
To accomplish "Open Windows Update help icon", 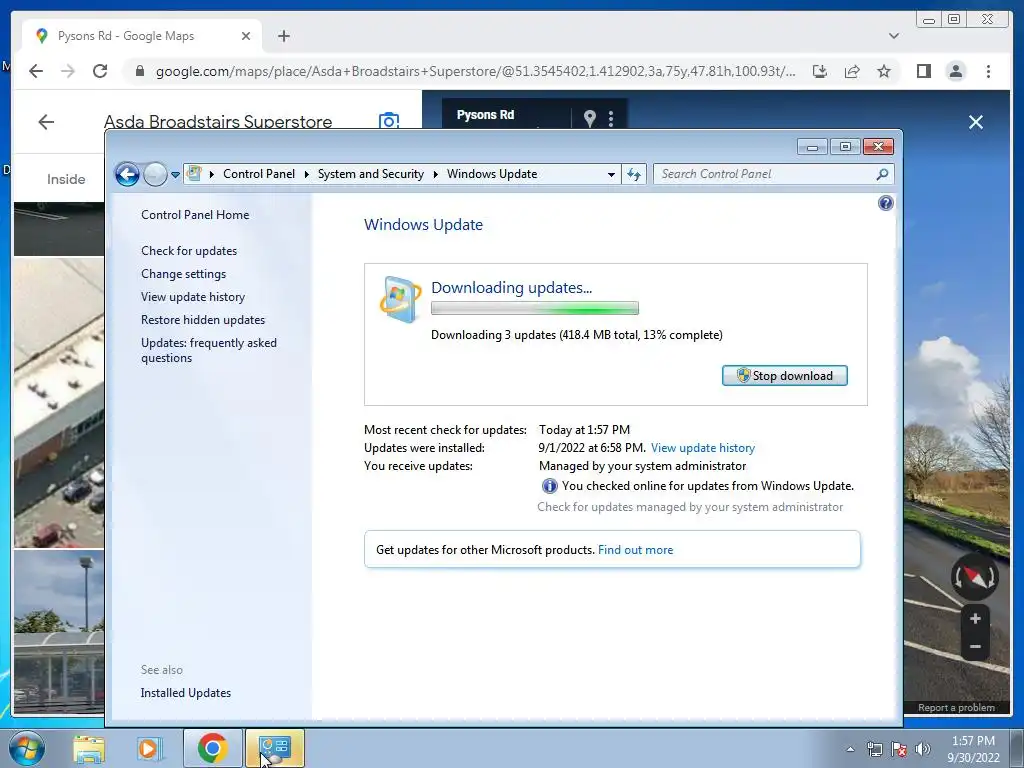I will (886, 203).
